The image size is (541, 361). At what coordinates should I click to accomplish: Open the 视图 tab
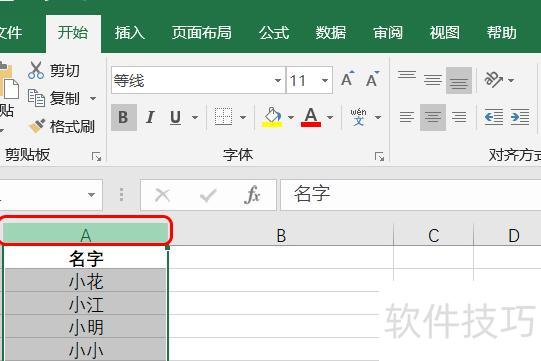pyautogui.click(x=445, y=33)
